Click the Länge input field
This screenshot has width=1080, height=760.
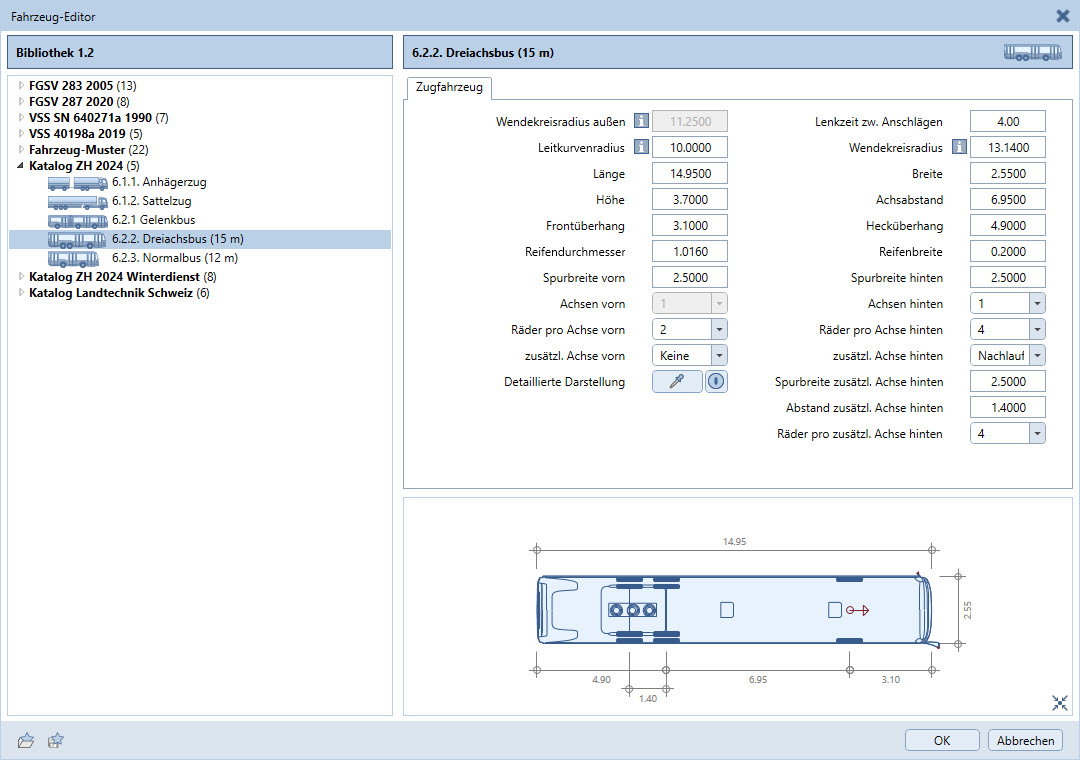[689, 174]
